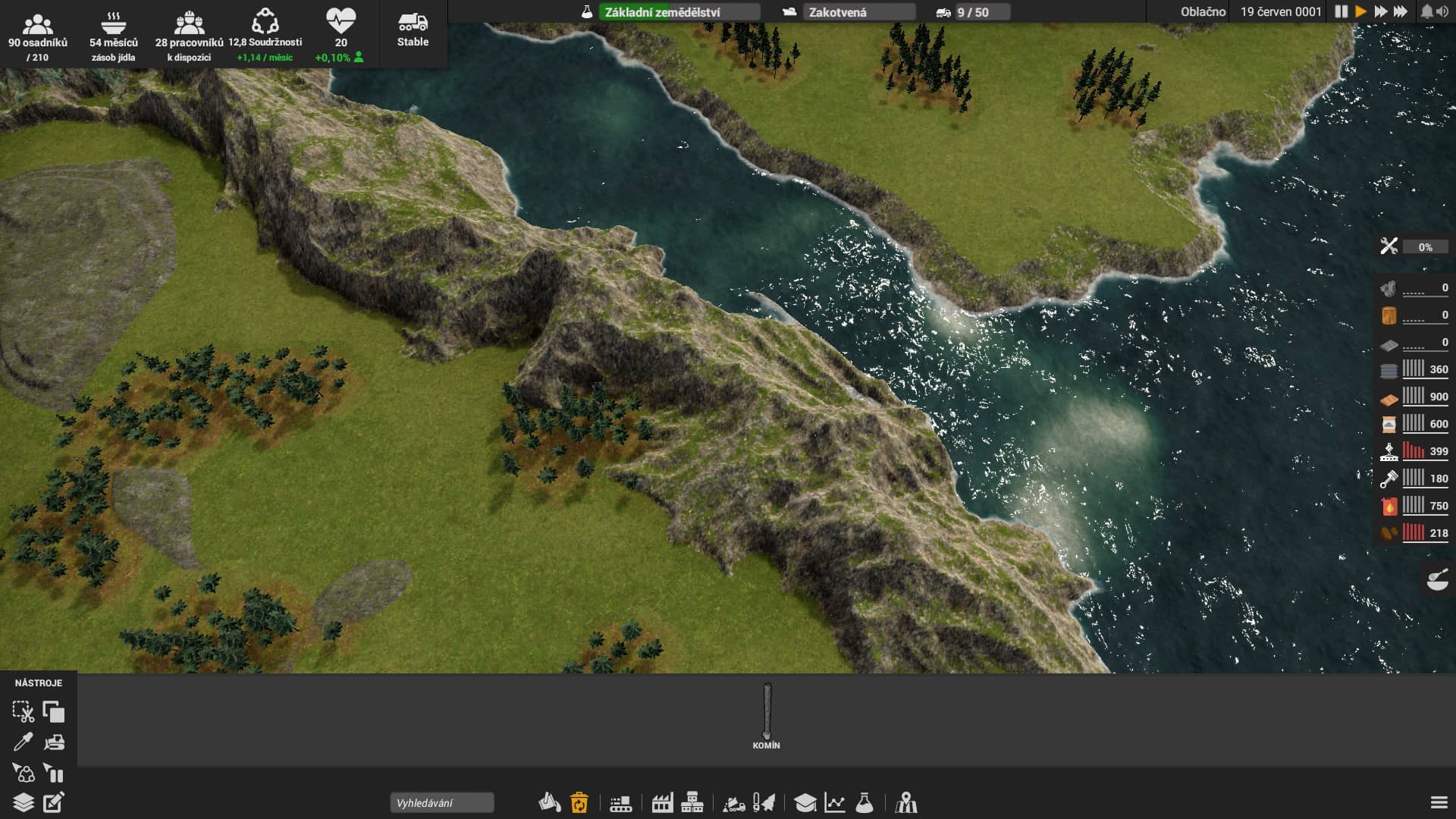Open the surface designation paint bucket tool

pos(550,802)
